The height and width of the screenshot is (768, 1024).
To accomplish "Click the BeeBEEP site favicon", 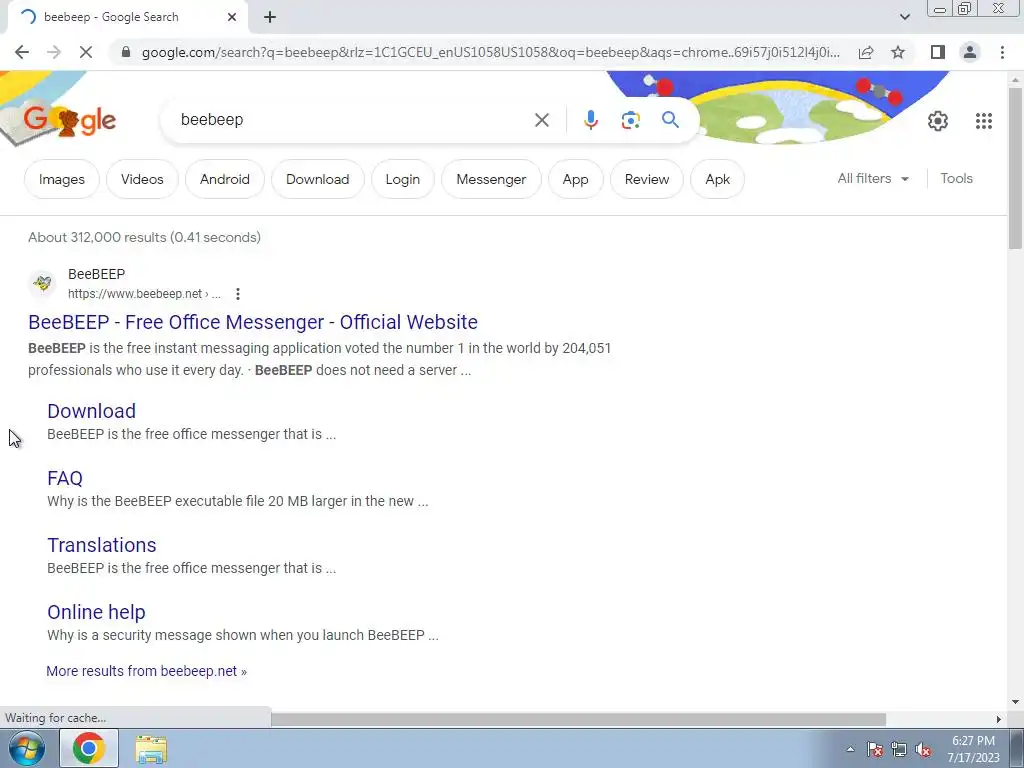I will pyautogui.click(x=42, y=283).
